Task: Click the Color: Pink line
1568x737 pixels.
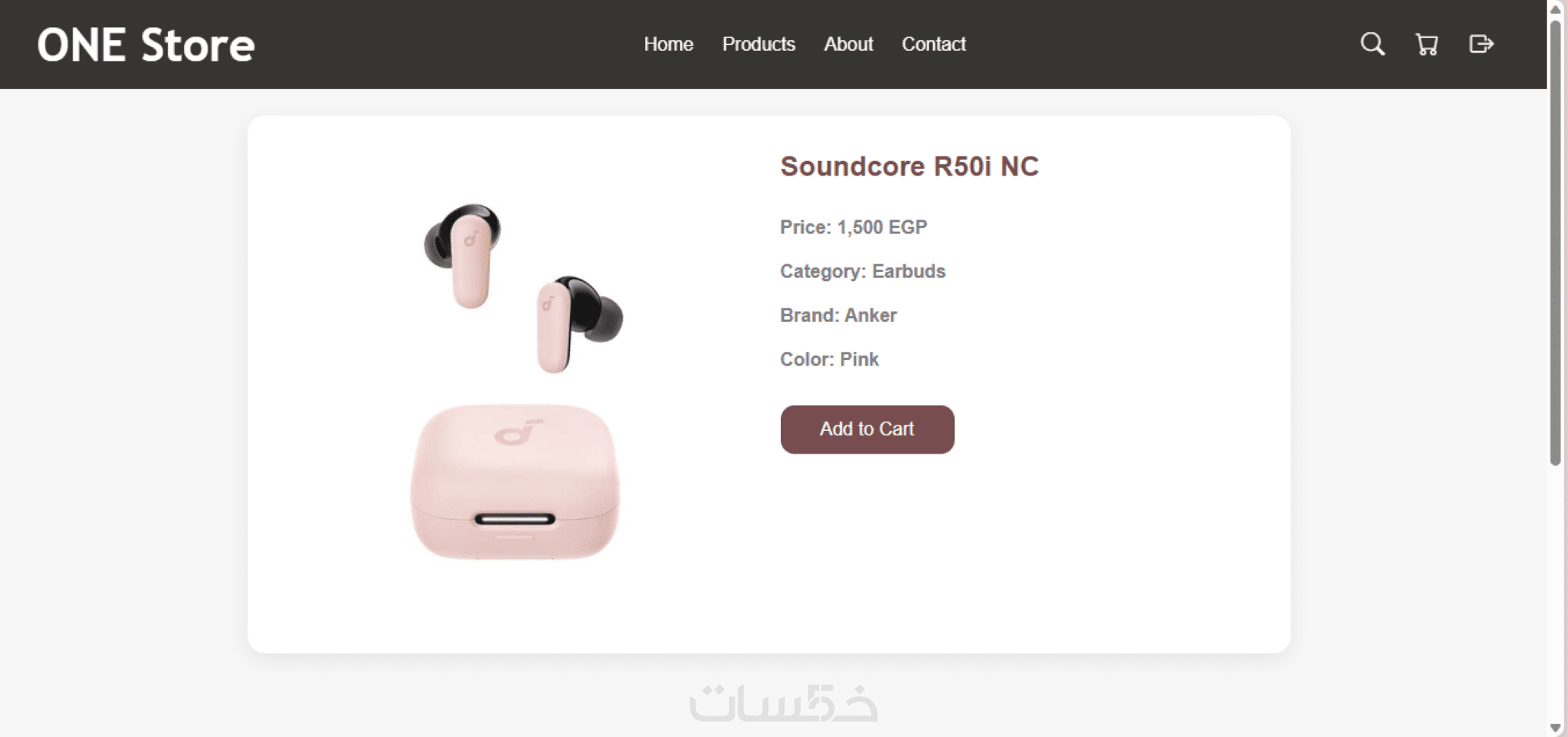Action: (x=829, y=359)
